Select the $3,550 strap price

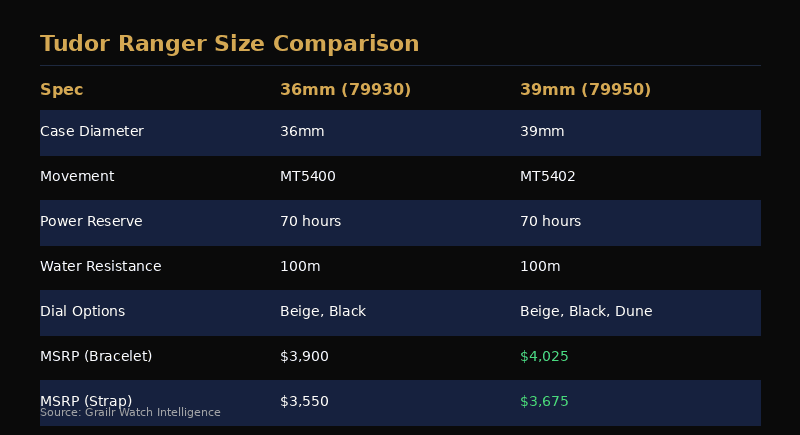pyautogui.click(x=304, y=401)
